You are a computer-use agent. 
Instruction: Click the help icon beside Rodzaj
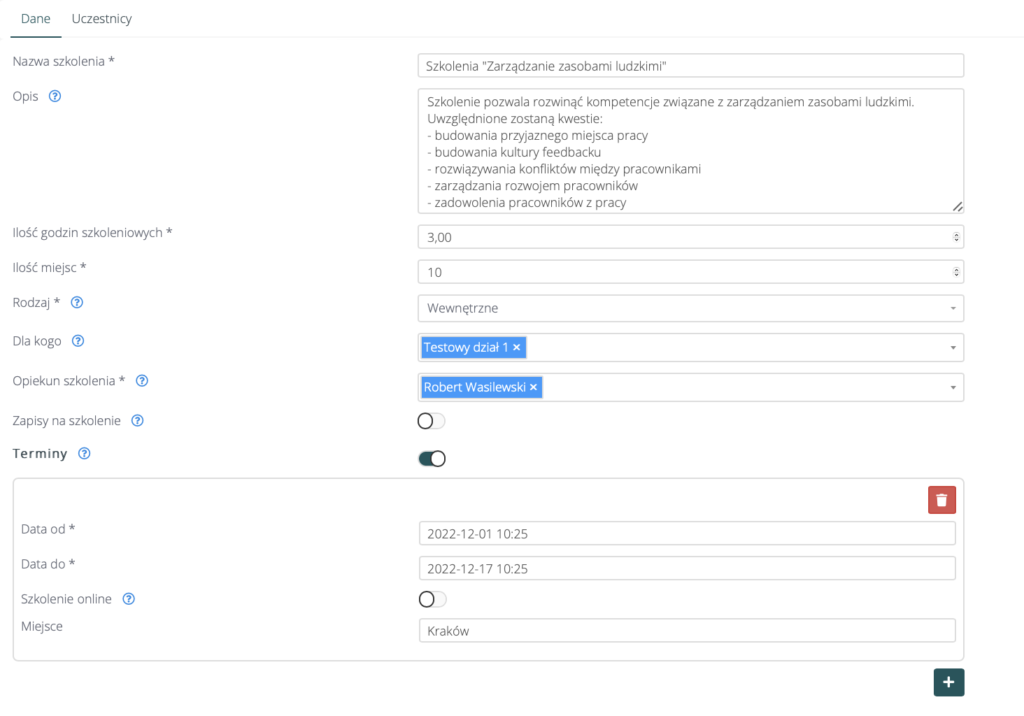pyautogui.click(x=77, y=302)
